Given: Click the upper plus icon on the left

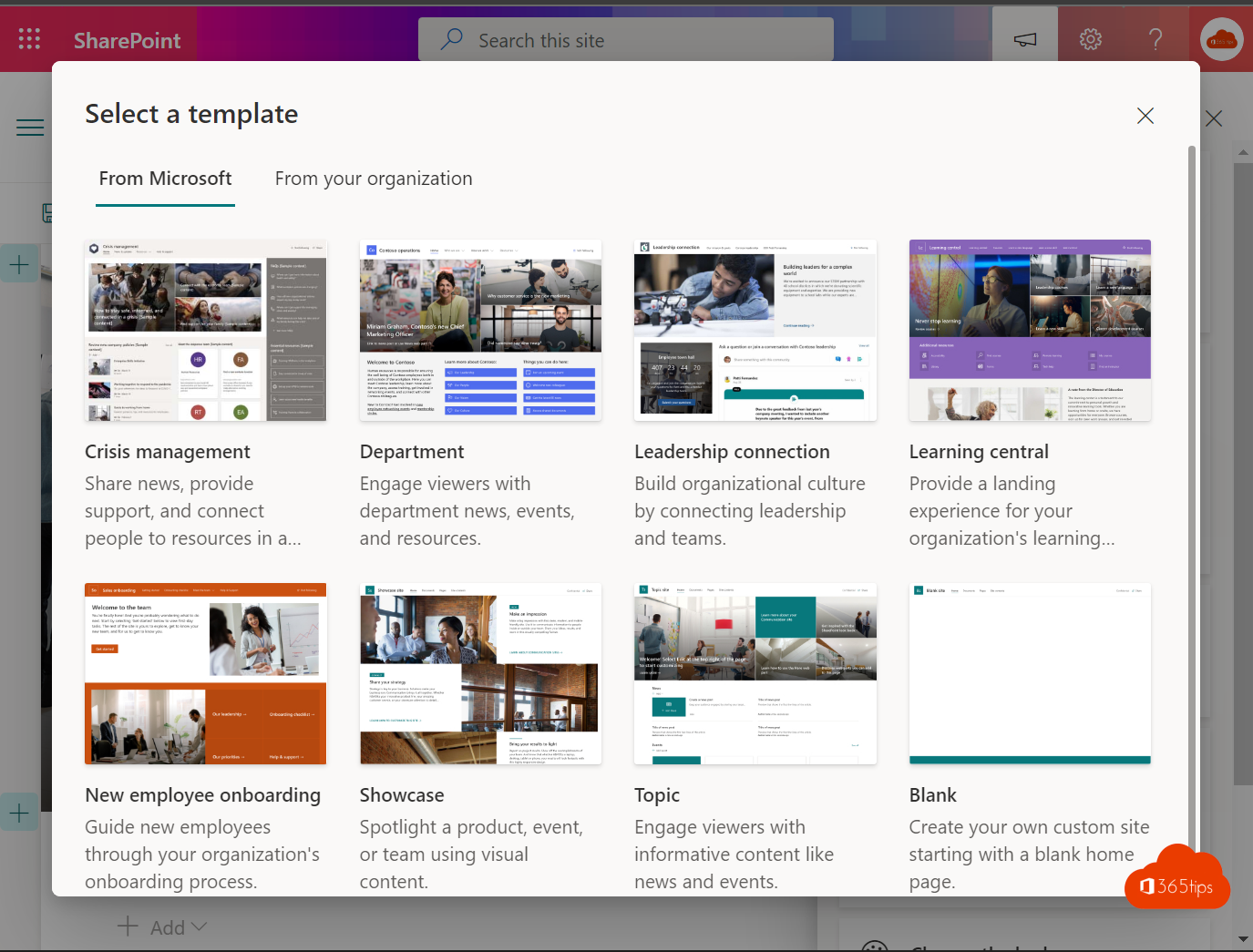Looking at the screenshot, I should 19,263.
